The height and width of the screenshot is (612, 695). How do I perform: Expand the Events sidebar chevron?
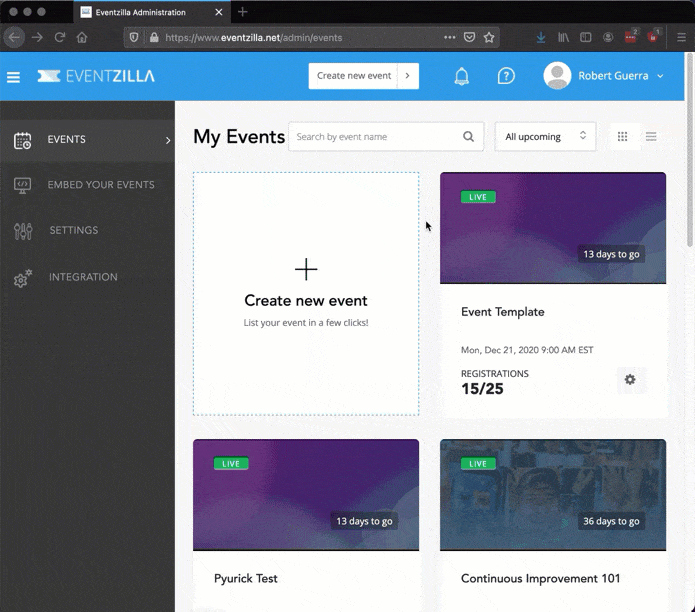point(168,140)
